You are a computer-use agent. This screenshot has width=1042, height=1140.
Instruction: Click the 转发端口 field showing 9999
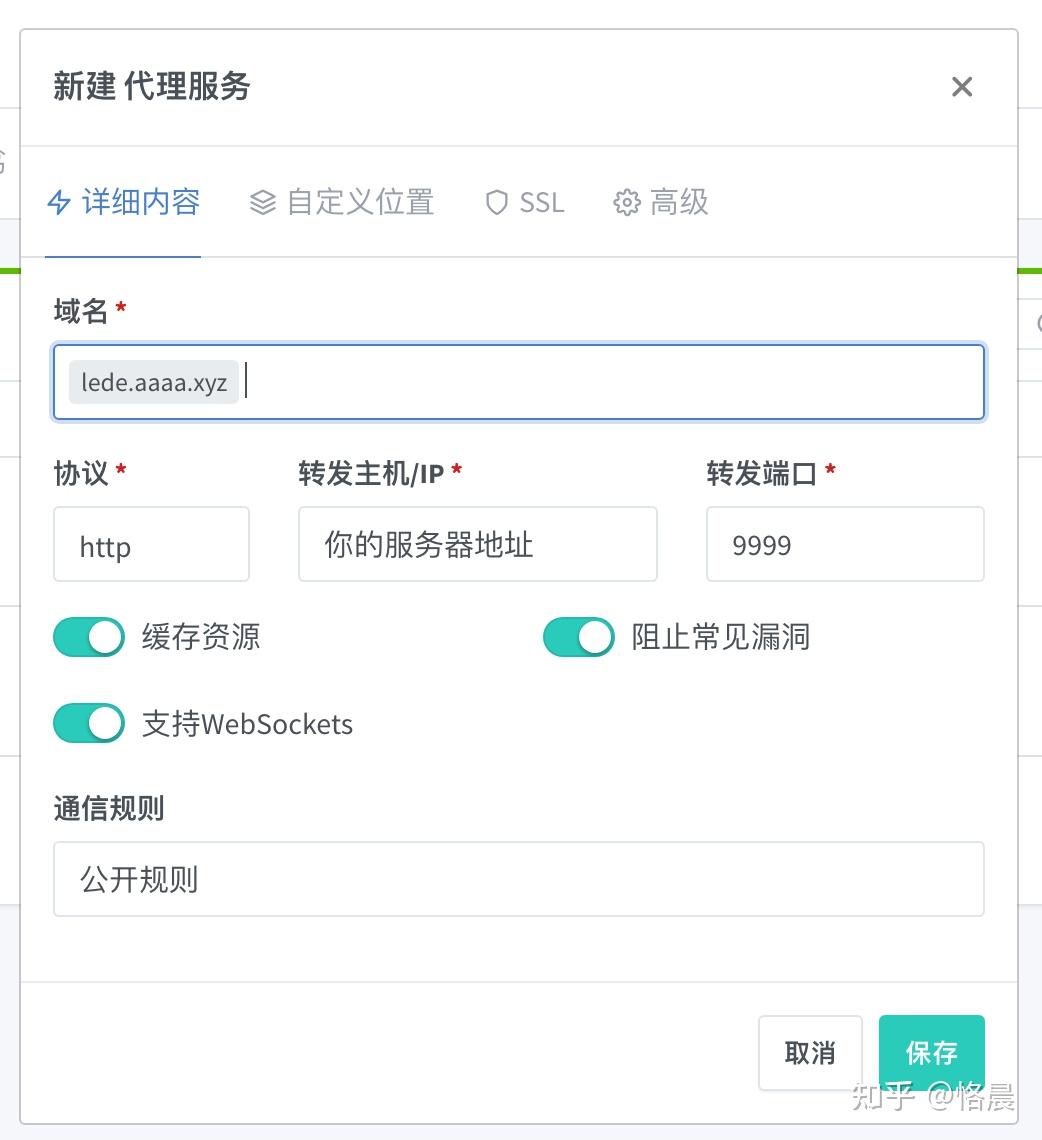(844, 544)
